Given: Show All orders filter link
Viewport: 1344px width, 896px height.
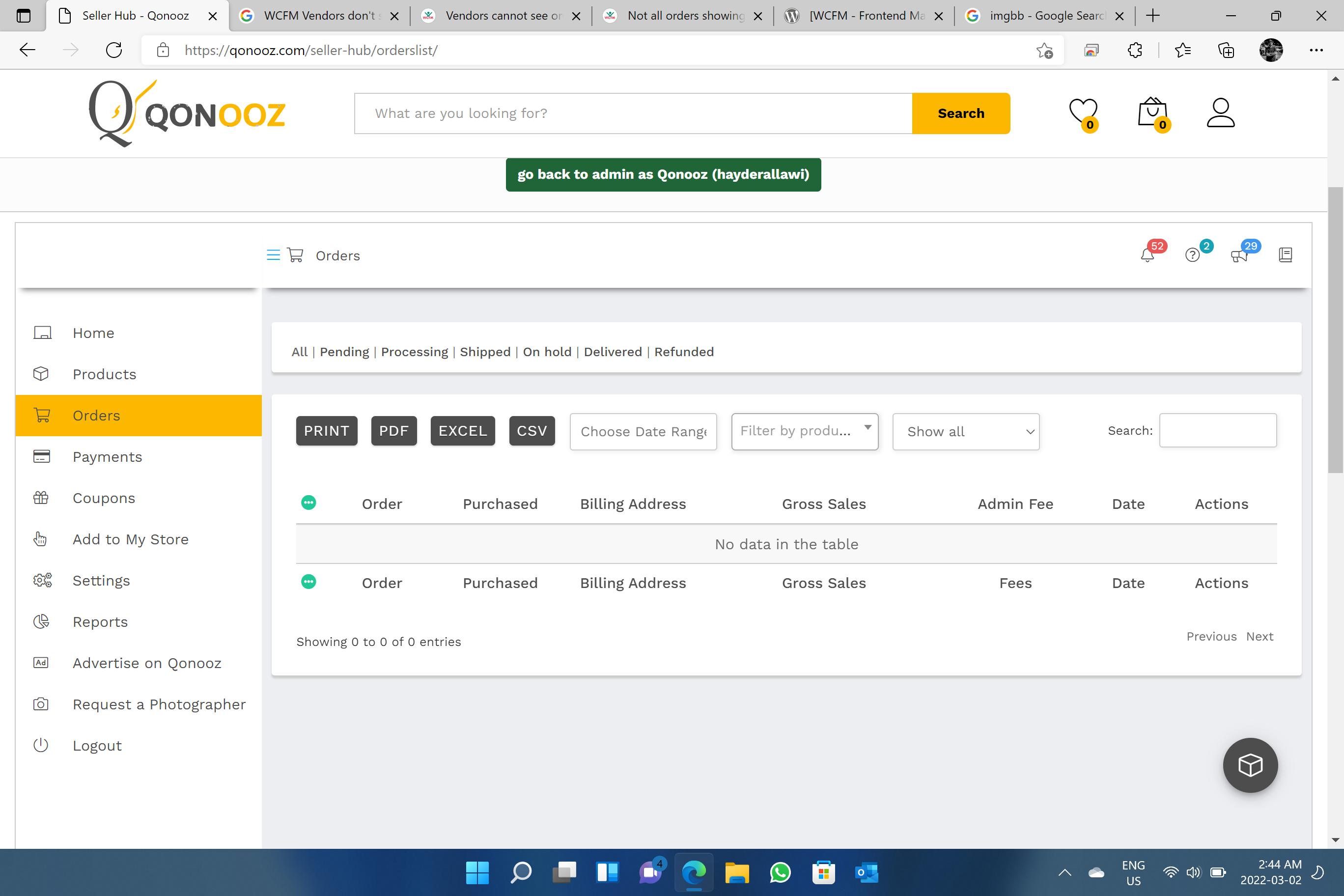Looking at the screenshot, I should (x=300, y=351).
